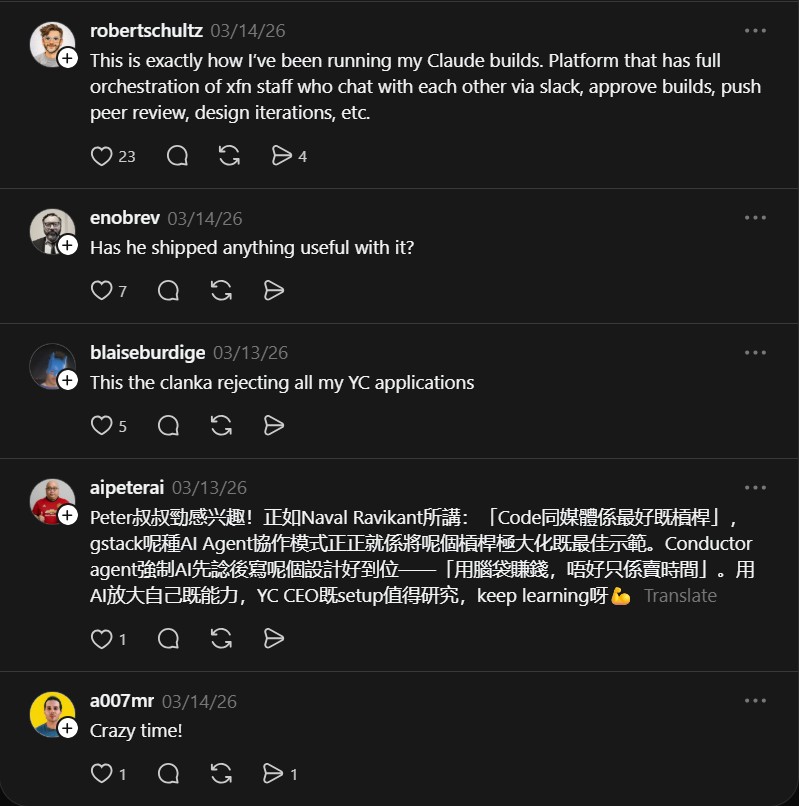Open the reply composer on enobrev's comment
Image resolution: width=799 pixels, height=806 pixels.
coord(168,290)
